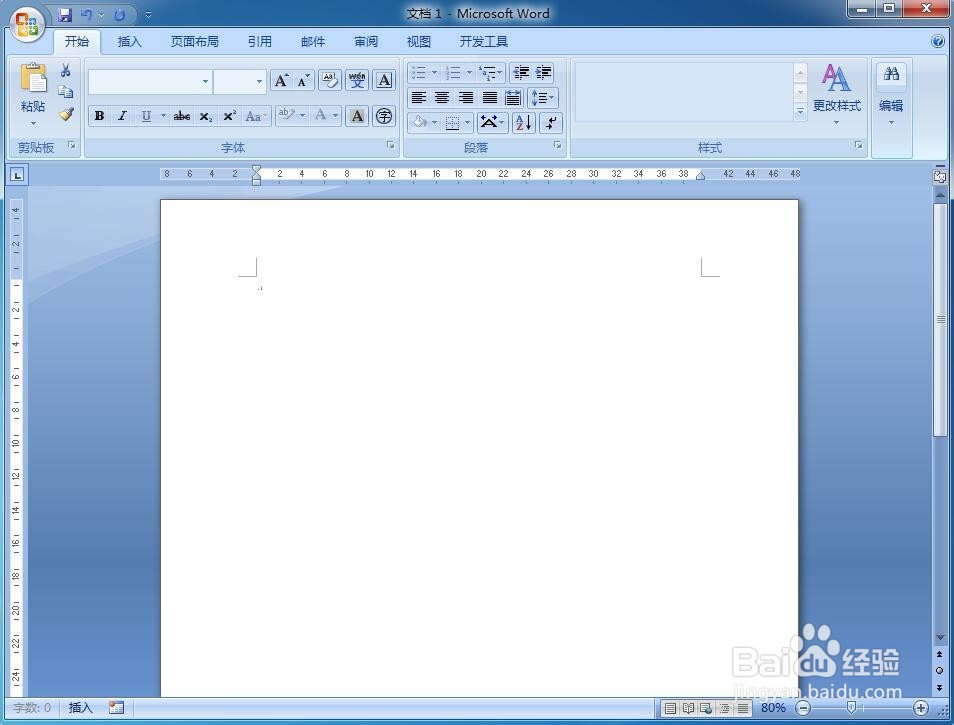
Task: Redo action in Quick Access toolbar
Action: [x=119, y=15]
